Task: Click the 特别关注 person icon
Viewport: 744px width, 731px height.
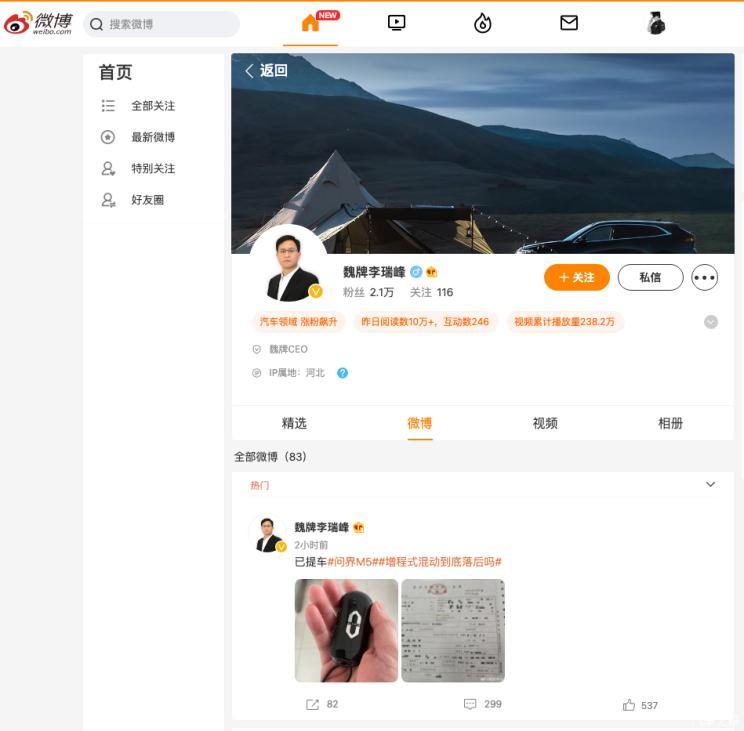Action: (108, 168)
